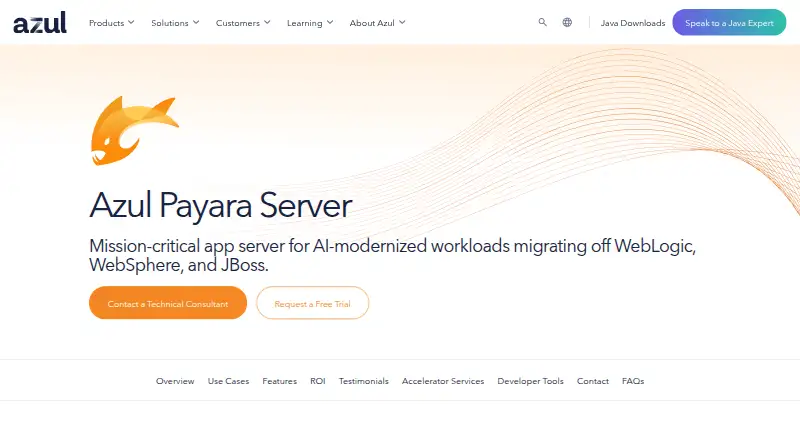The height and width of the screenshot is (440, 800).
Task: Click the Azul logo in the header
Action: [40, 22]
